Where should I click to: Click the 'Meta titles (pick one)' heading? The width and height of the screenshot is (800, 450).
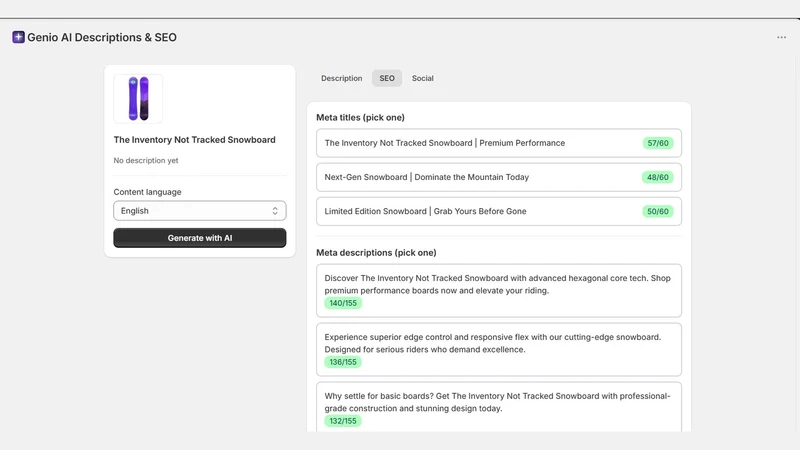click(360, 117)
